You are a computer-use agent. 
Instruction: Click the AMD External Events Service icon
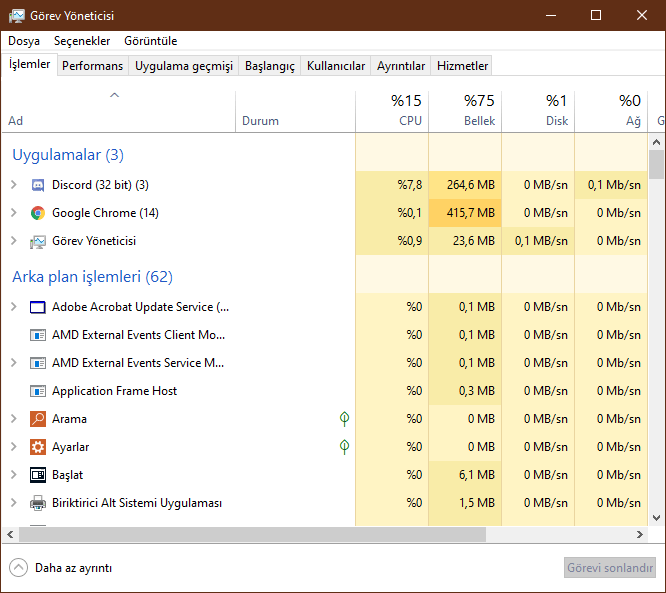click(x=38, y=363)
